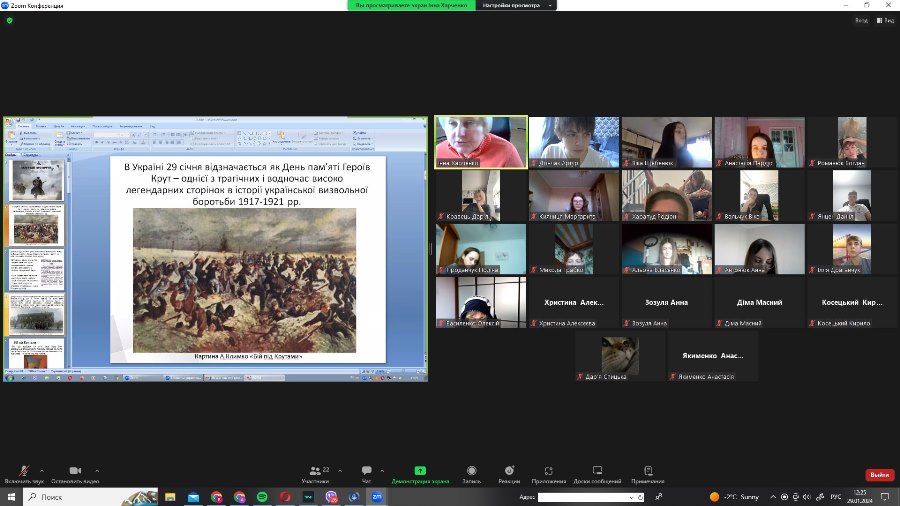Select Зозуля Анна participant tile
This screenshot has height=506, width=900.
[666, 302]
